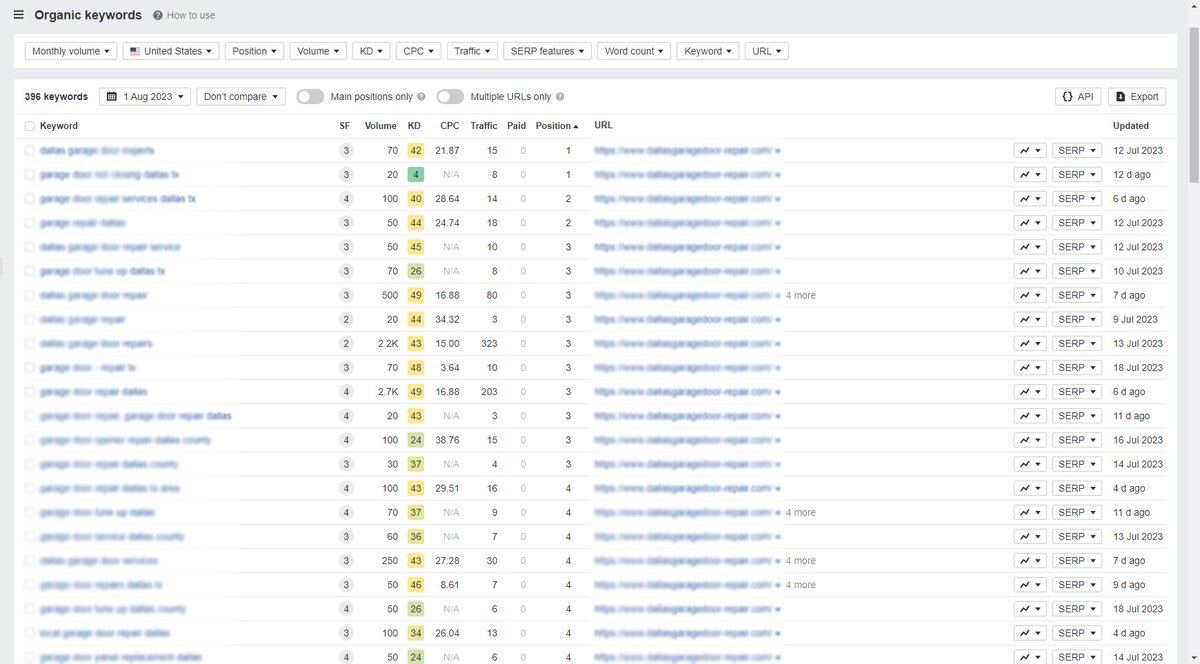This screenshot has width=1200, height=664.
Task: Click help icon beside Main positions only
Action: [x=421, y=96]
